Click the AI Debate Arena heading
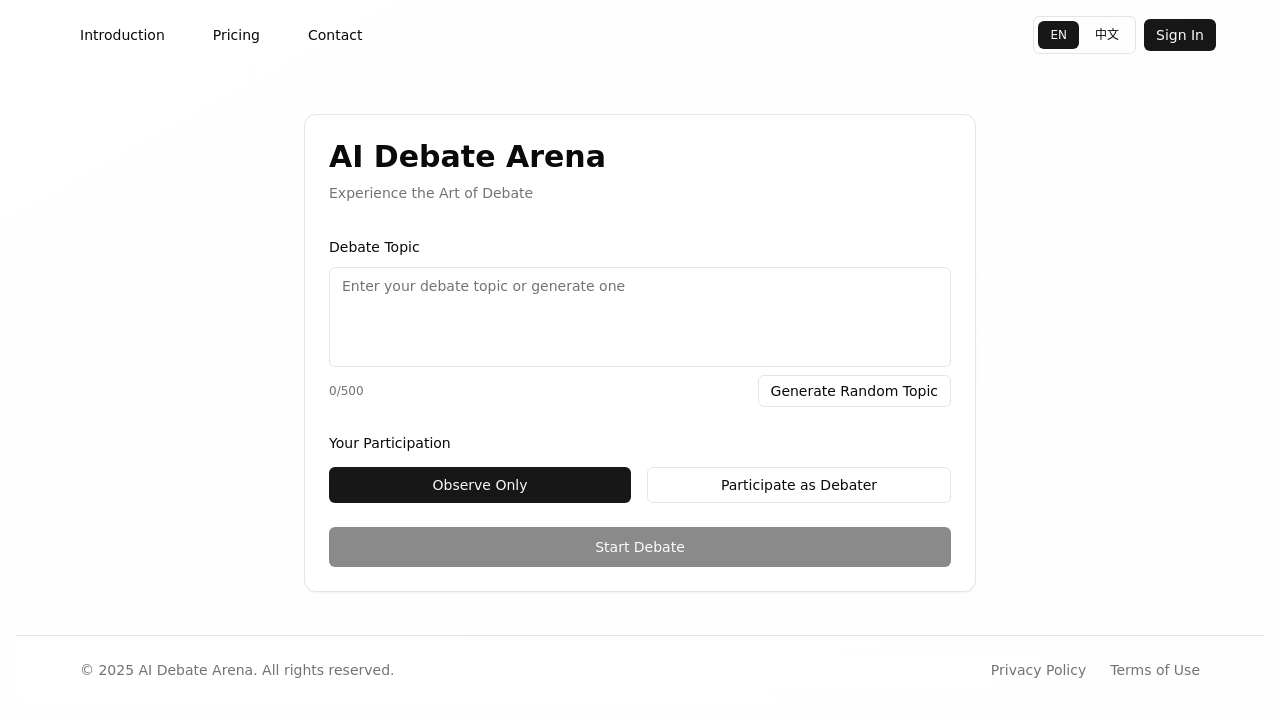 tap(467, 156)
